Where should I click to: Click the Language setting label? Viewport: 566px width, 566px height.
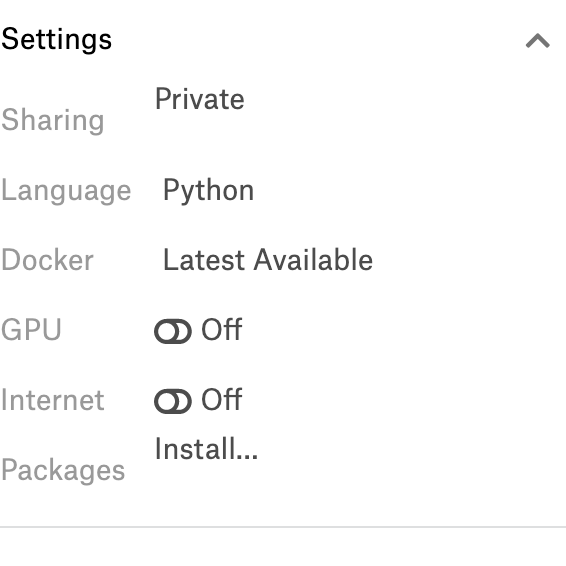[x=66, y=191]
